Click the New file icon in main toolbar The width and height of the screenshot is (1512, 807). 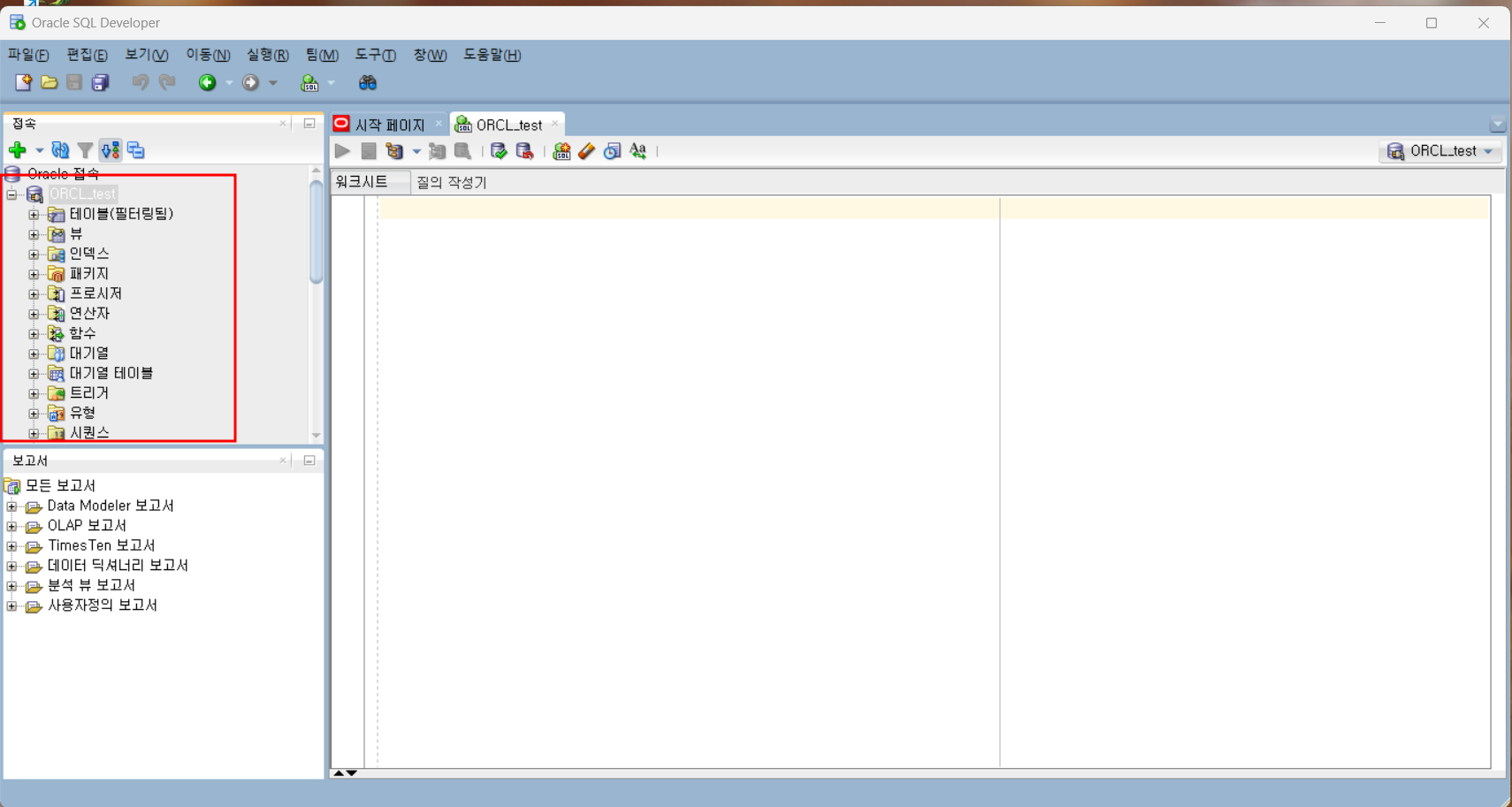(x=24, y=82)
